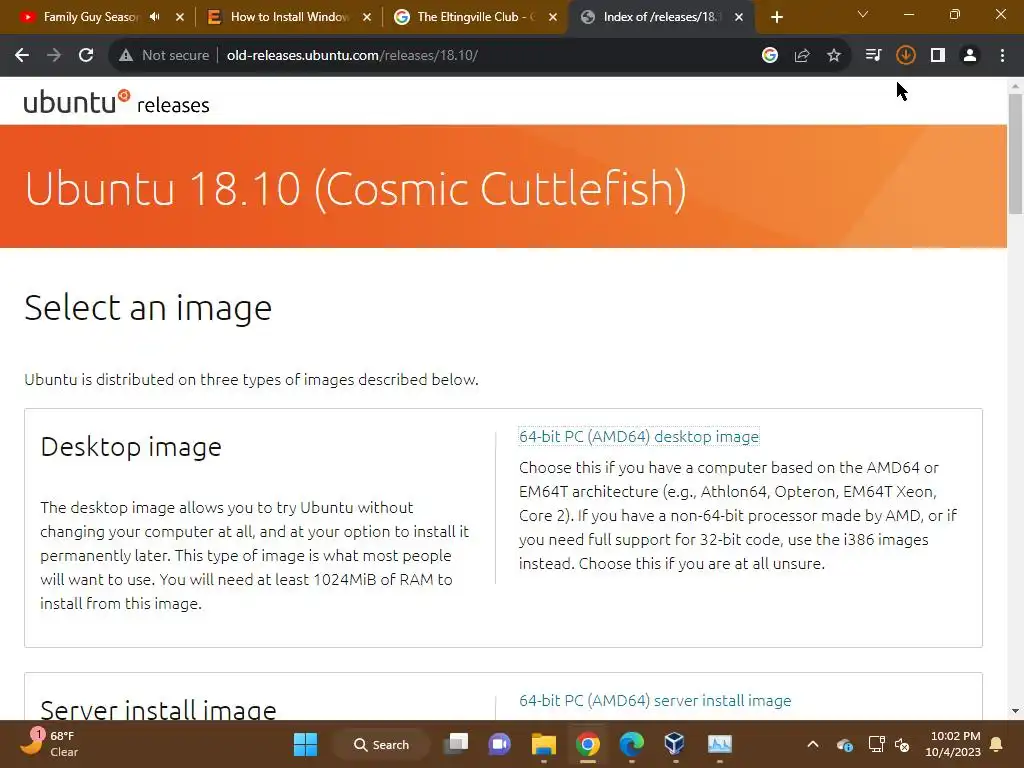Image resolution: width=1024 pixels, height=768 pixels.
Task: Click scrollbar down arrow
Action: click(x=1015, y=711)
